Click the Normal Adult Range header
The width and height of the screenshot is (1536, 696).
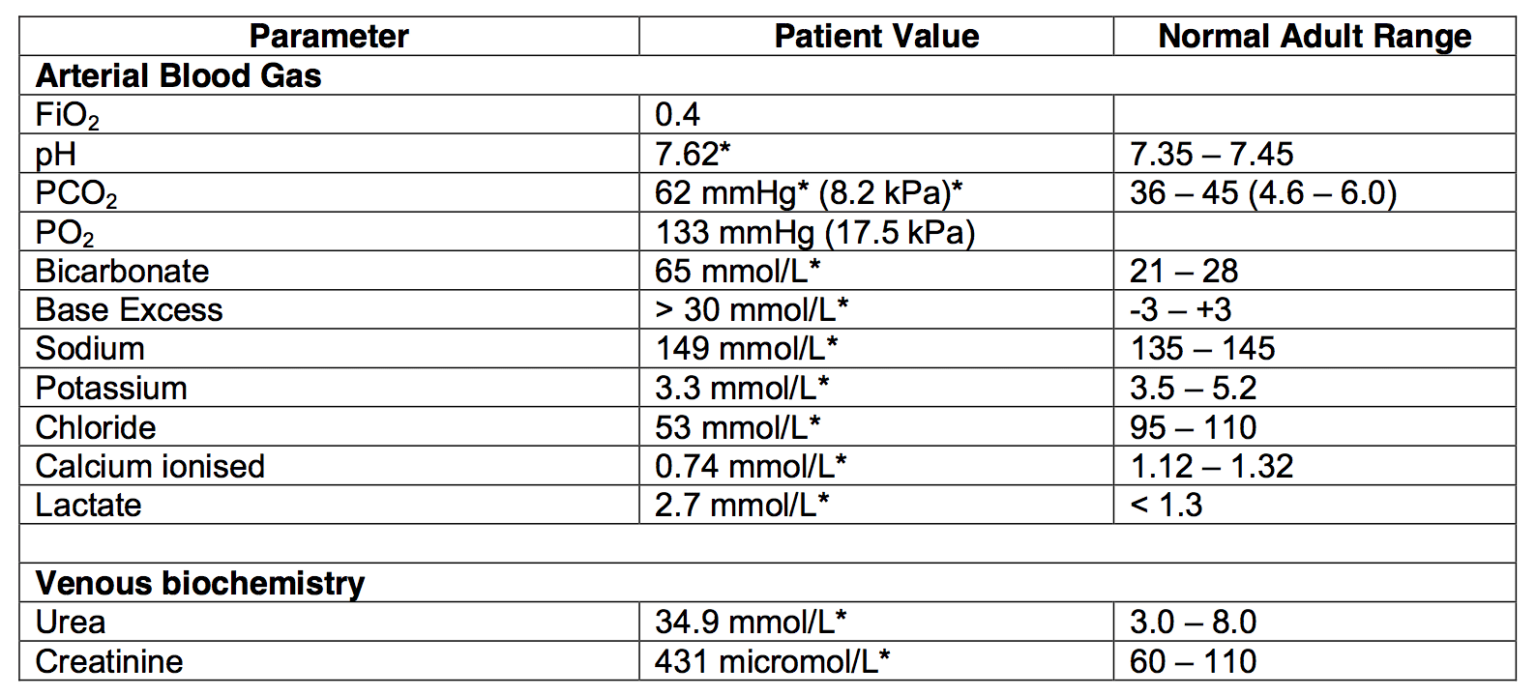[1314, 37]
